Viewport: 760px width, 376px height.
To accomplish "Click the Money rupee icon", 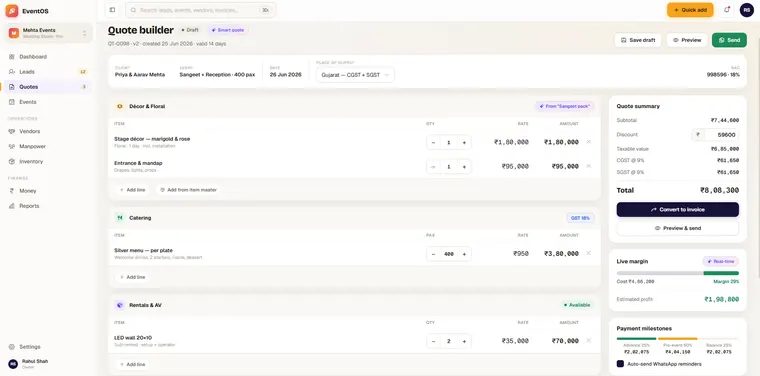I will pos(12,191).
